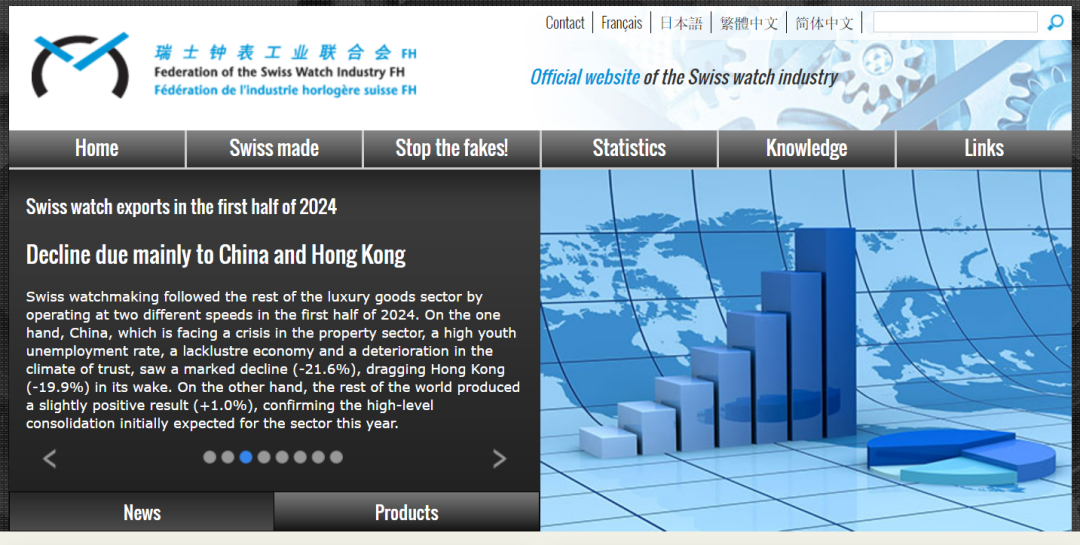Viewport: 1080px width, 545px height.
Task: Focus the search text field
Action: [x=955, y=22]
